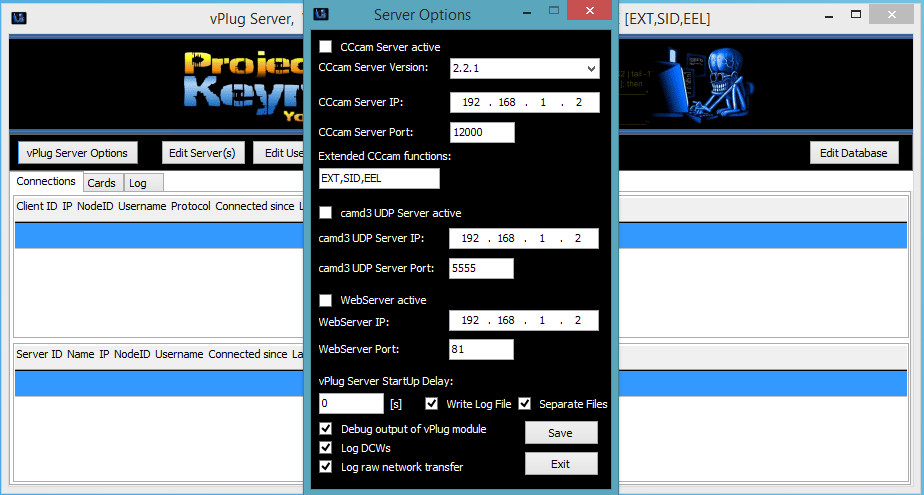Uncheck the Write Log File option
The width and height of the screenshot is (924, 495).
[x=432, y=404]
